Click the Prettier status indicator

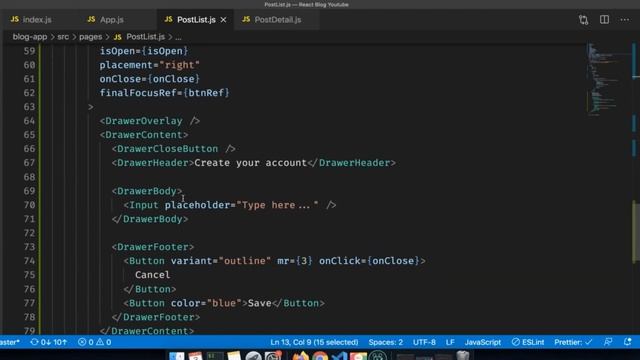573,342
